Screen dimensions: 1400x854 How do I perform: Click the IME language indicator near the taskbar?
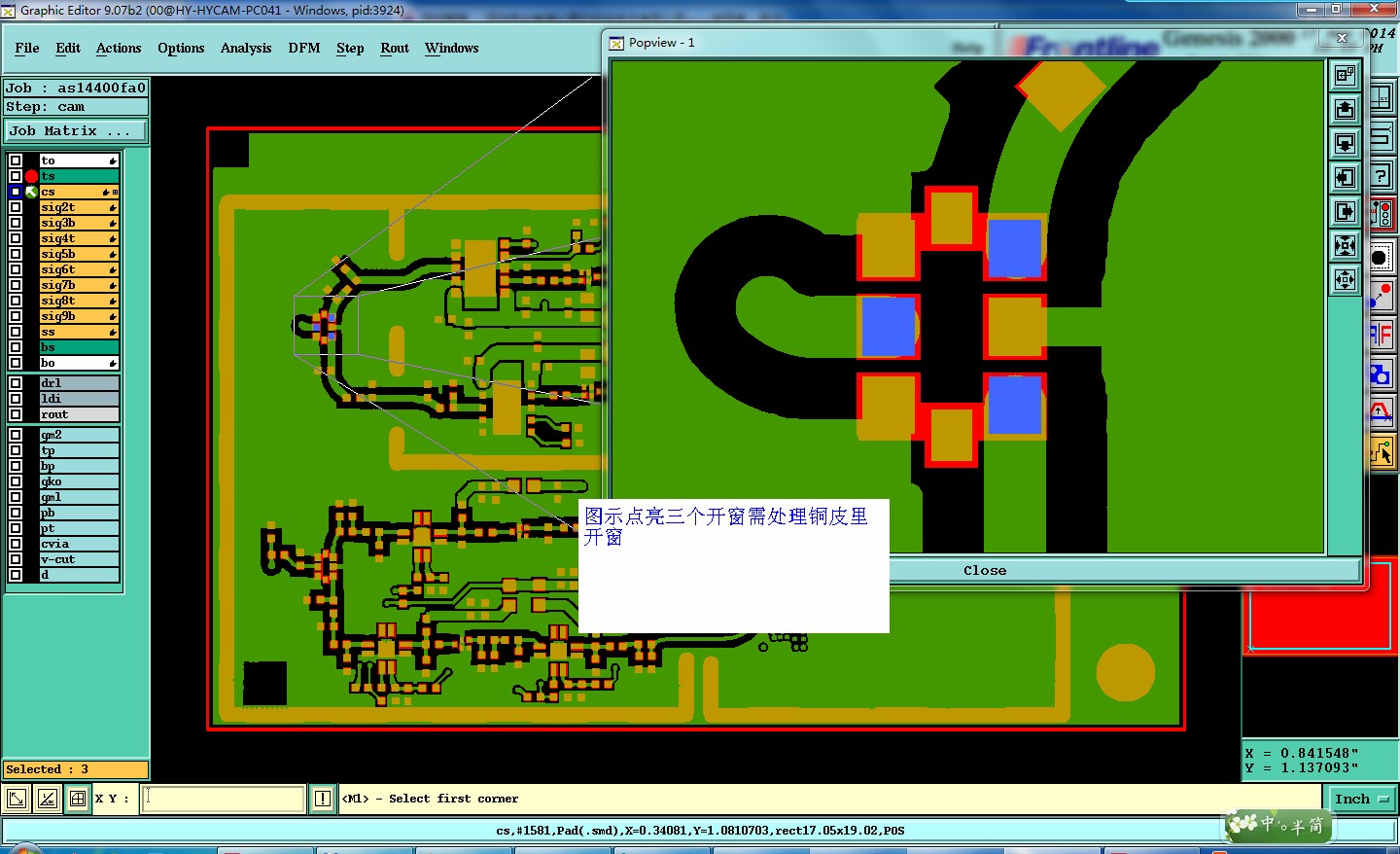[x=1278, y=825]
